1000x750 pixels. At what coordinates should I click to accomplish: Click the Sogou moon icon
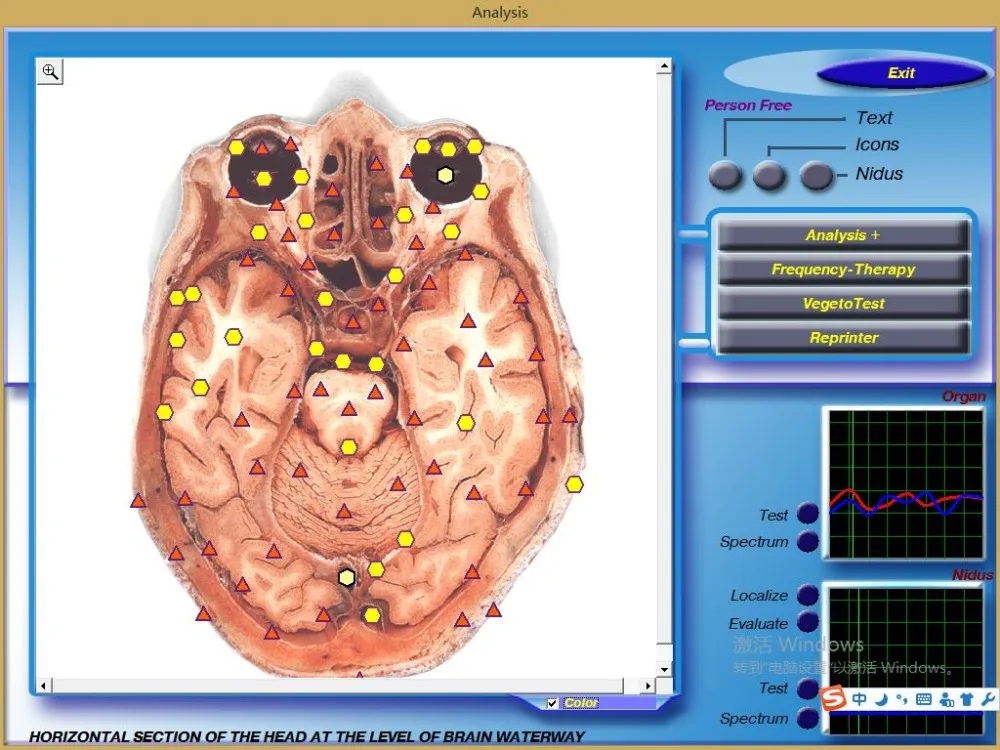pyautogui.click(x=880, y=699)
